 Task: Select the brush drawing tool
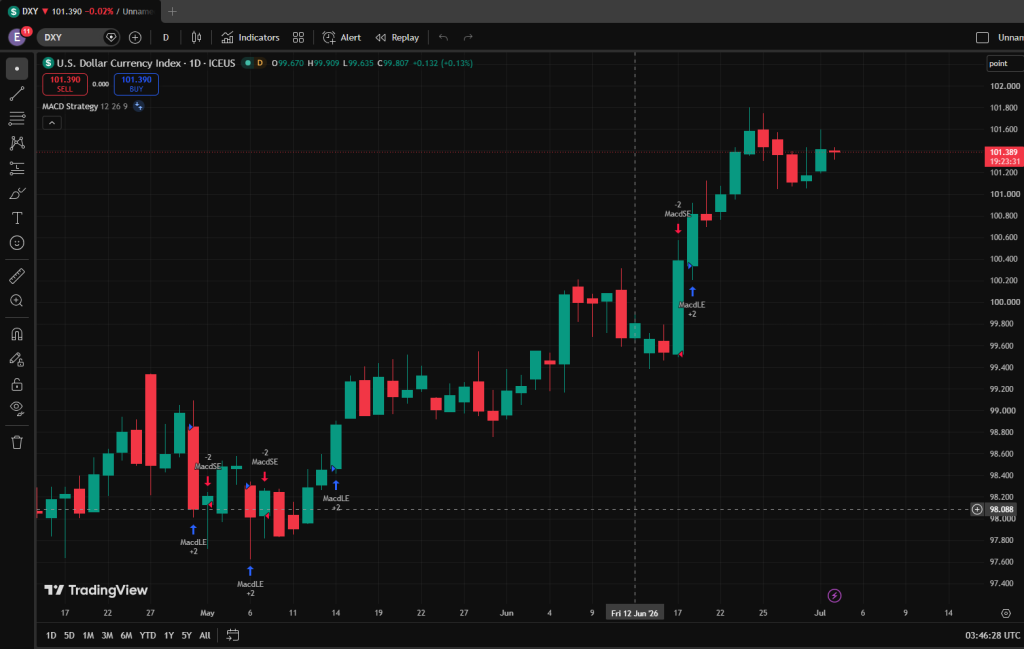[x=17, y=193]
